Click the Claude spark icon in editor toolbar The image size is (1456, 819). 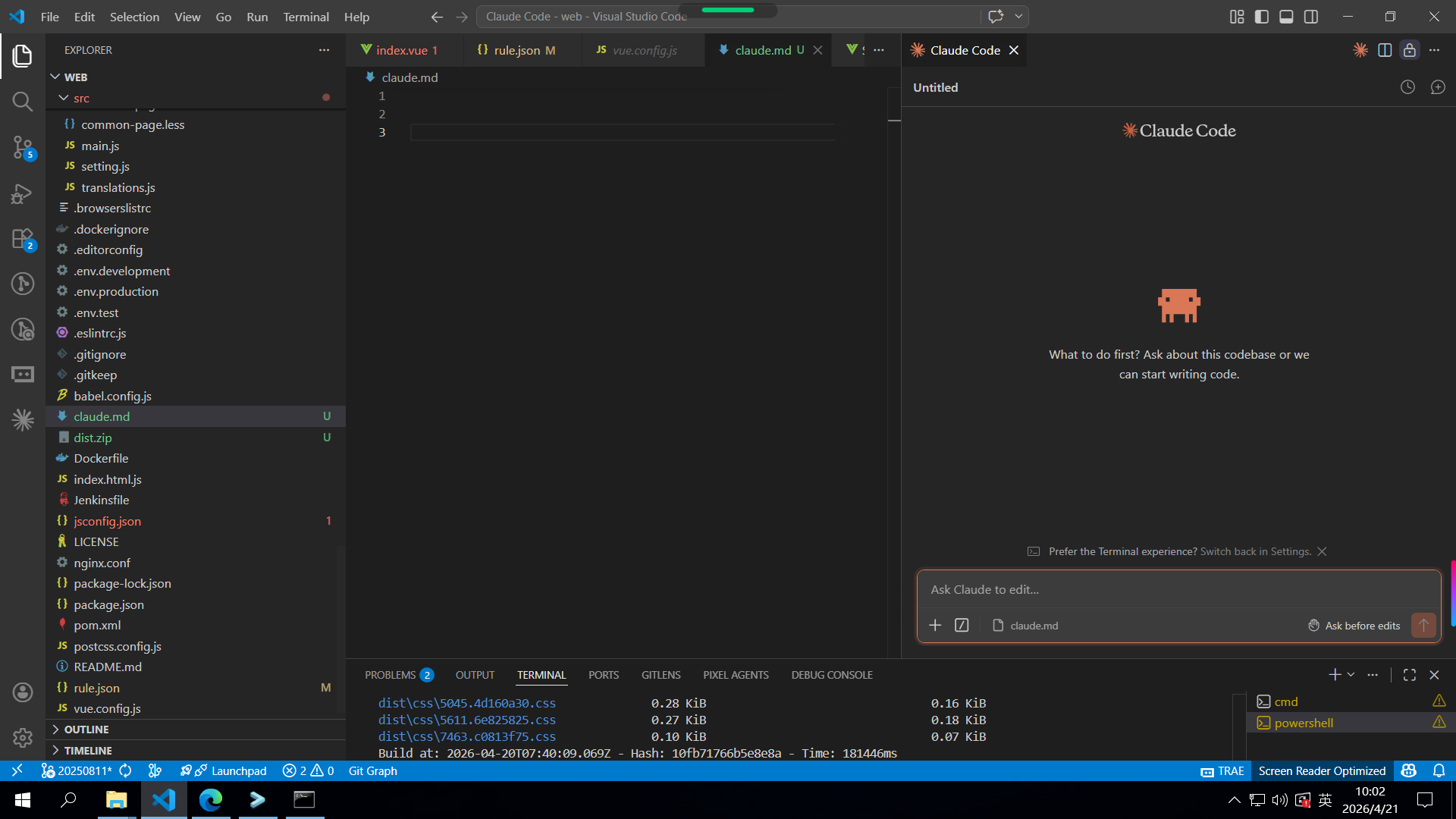[1360, 50]
